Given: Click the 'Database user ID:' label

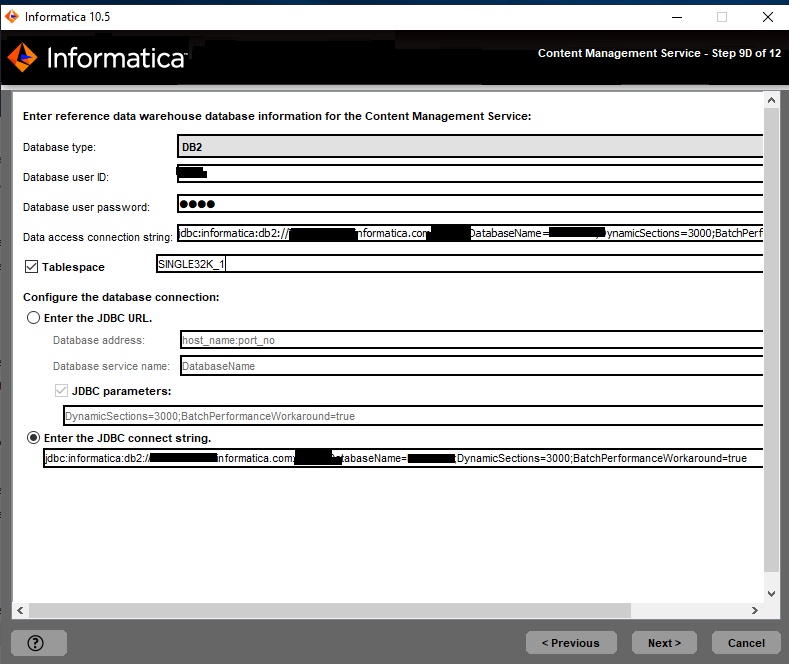Looking at the screenshot, I should pos(66,177).
